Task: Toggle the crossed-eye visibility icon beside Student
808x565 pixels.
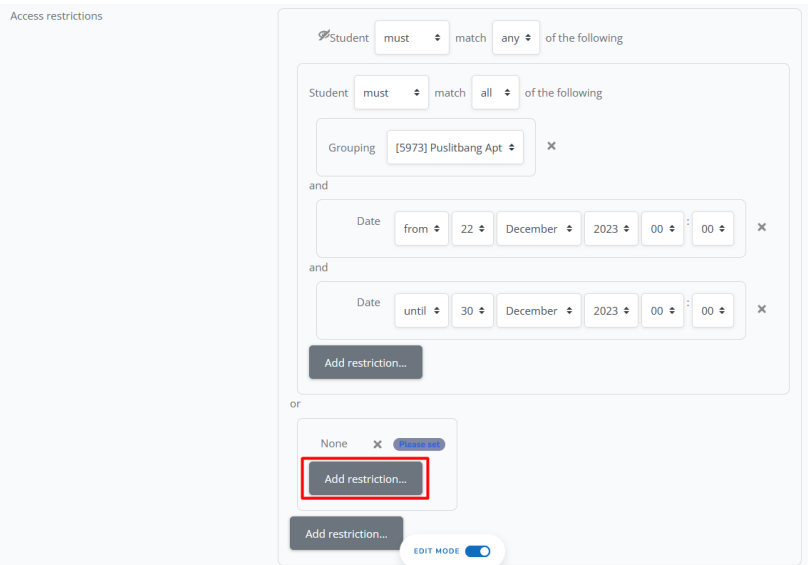Action: 323,37
